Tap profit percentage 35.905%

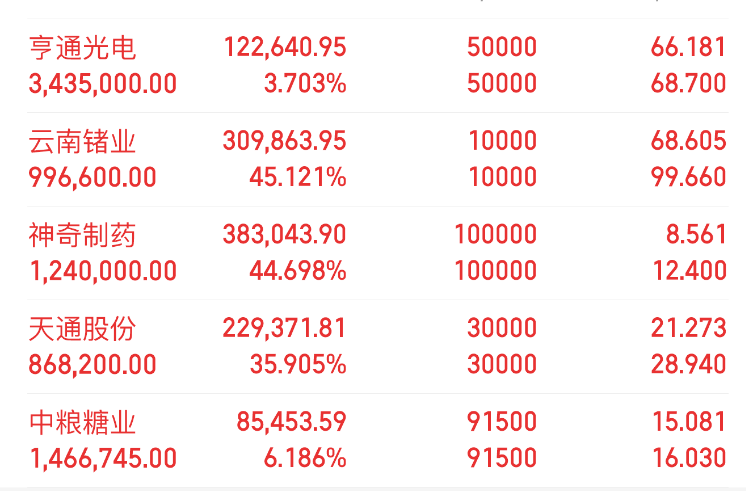(298, 364)
